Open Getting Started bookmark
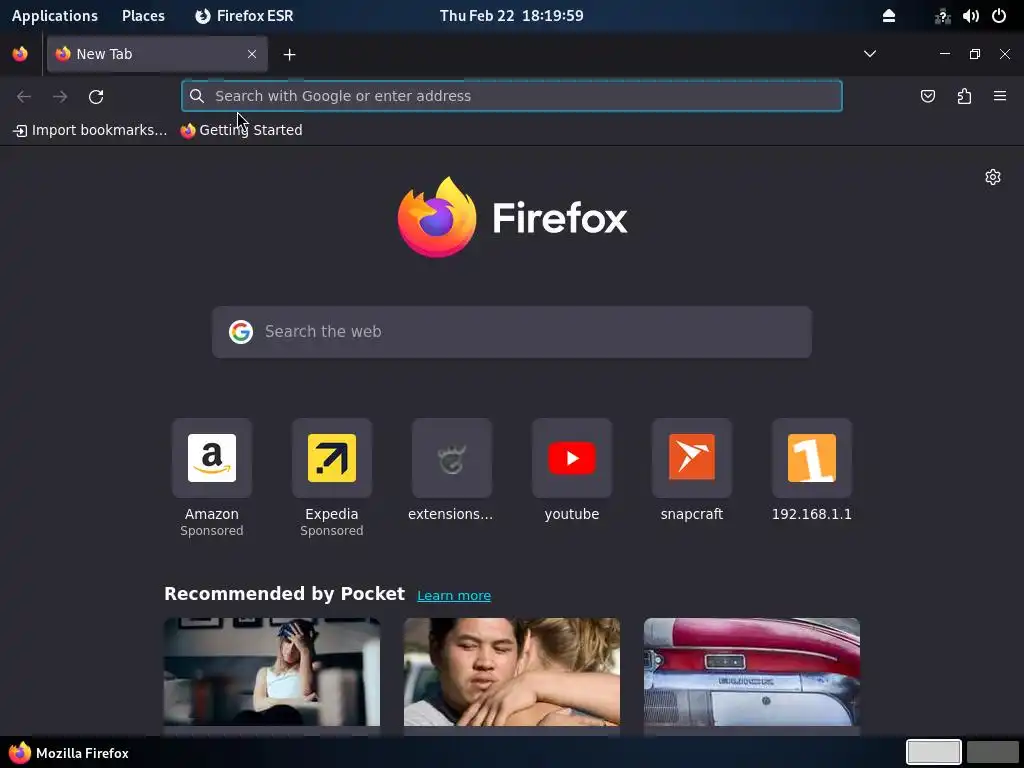Screen dimensions: 1024x768 (241, 130)
